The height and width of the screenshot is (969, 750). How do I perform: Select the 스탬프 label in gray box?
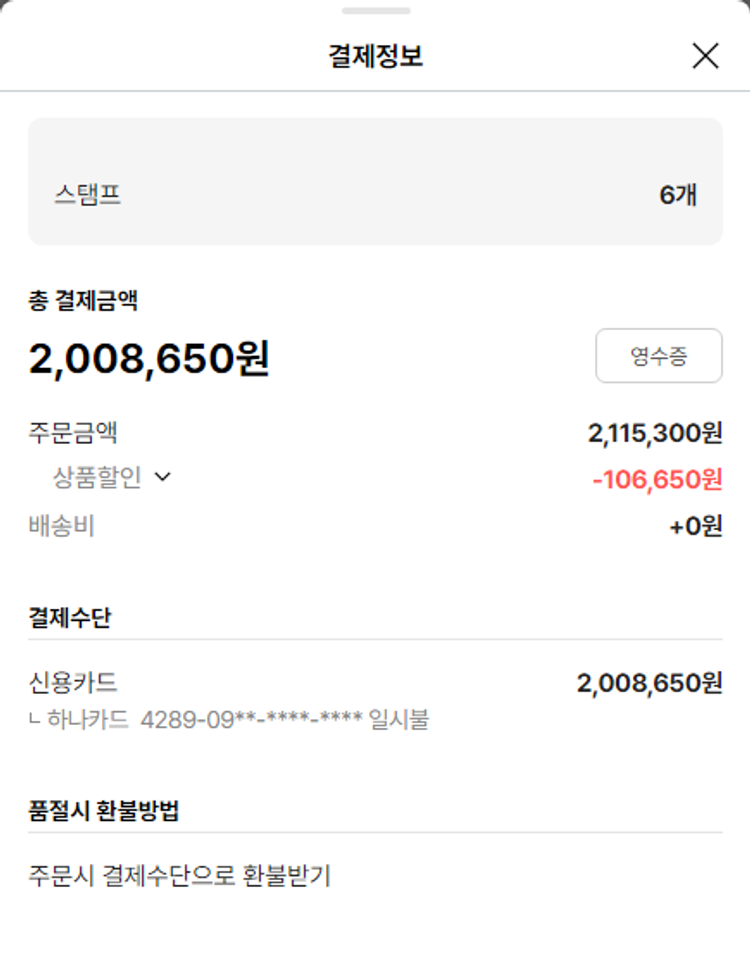point(88,194)
